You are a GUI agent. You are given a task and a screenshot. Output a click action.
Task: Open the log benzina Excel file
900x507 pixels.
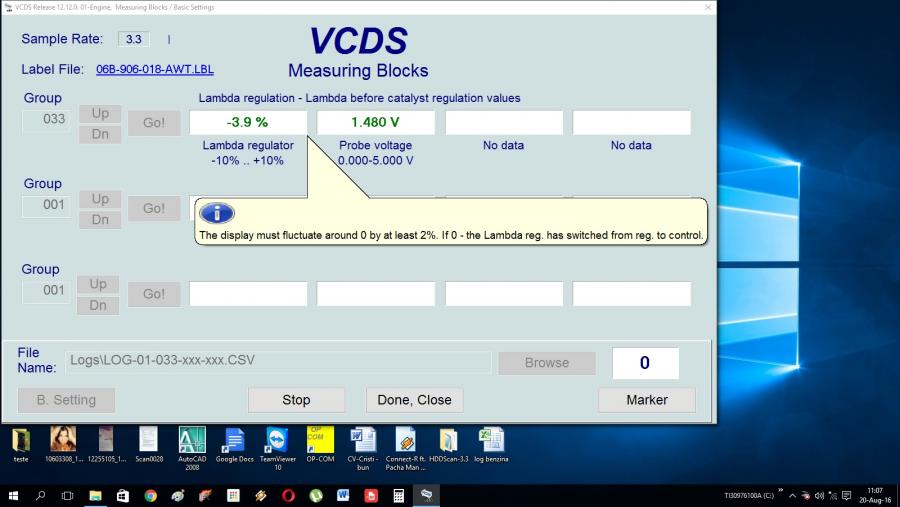(490, 441)
